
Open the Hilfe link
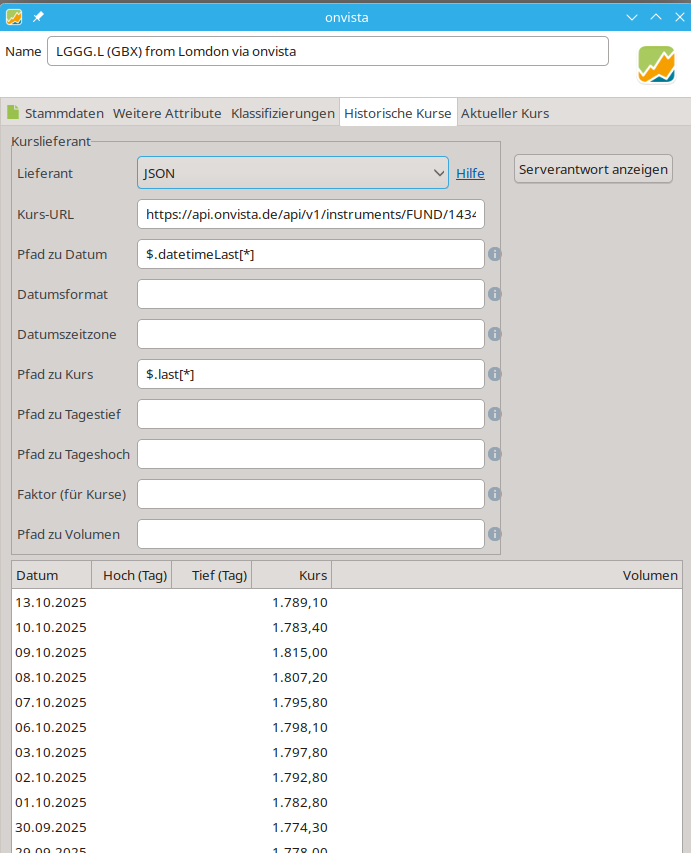click(x=470, y=174)
